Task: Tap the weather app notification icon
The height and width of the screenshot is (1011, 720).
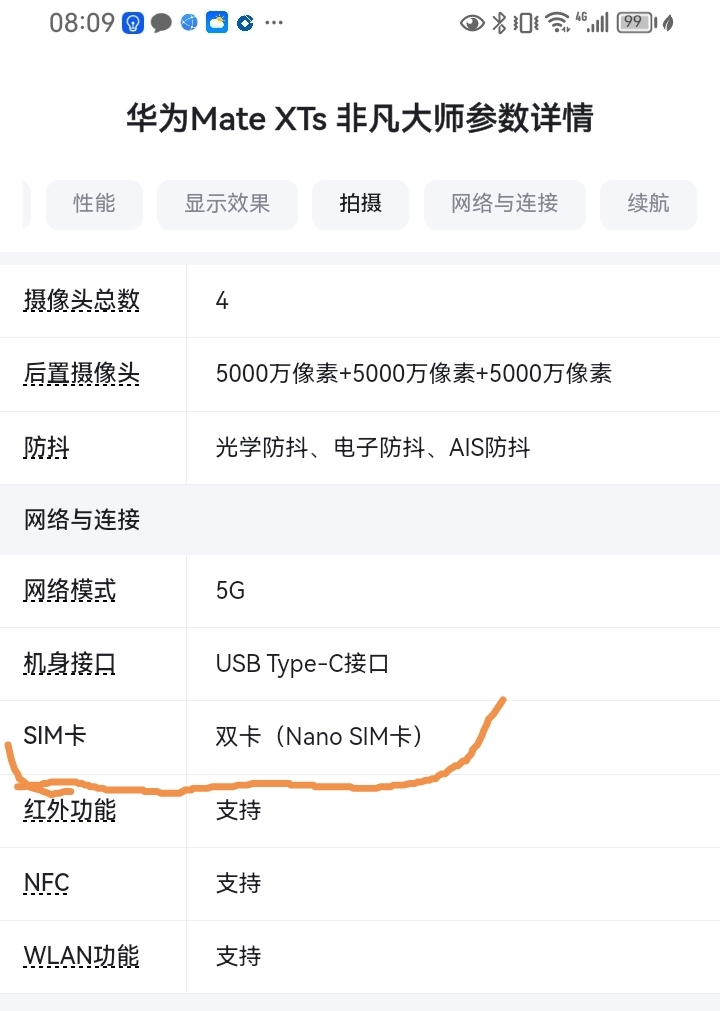Action: (x=217, y=23)
